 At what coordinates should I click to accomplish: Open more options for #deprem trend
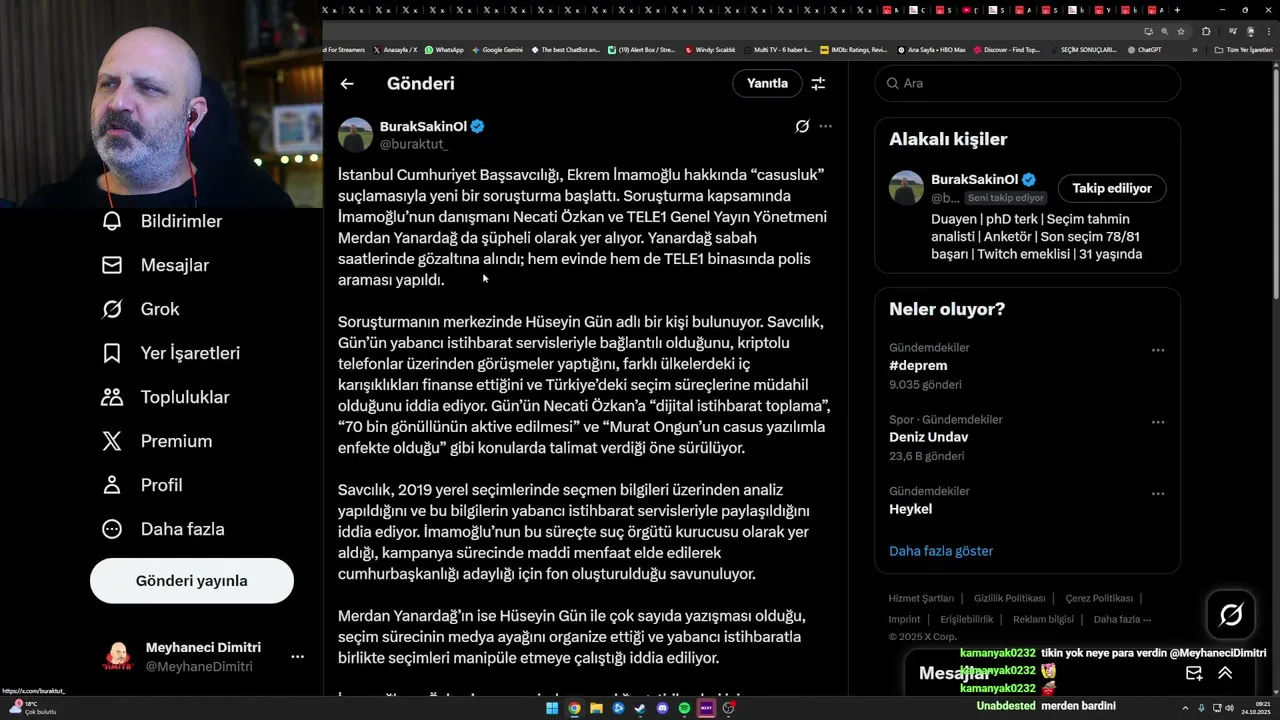tap(1158, 350)
